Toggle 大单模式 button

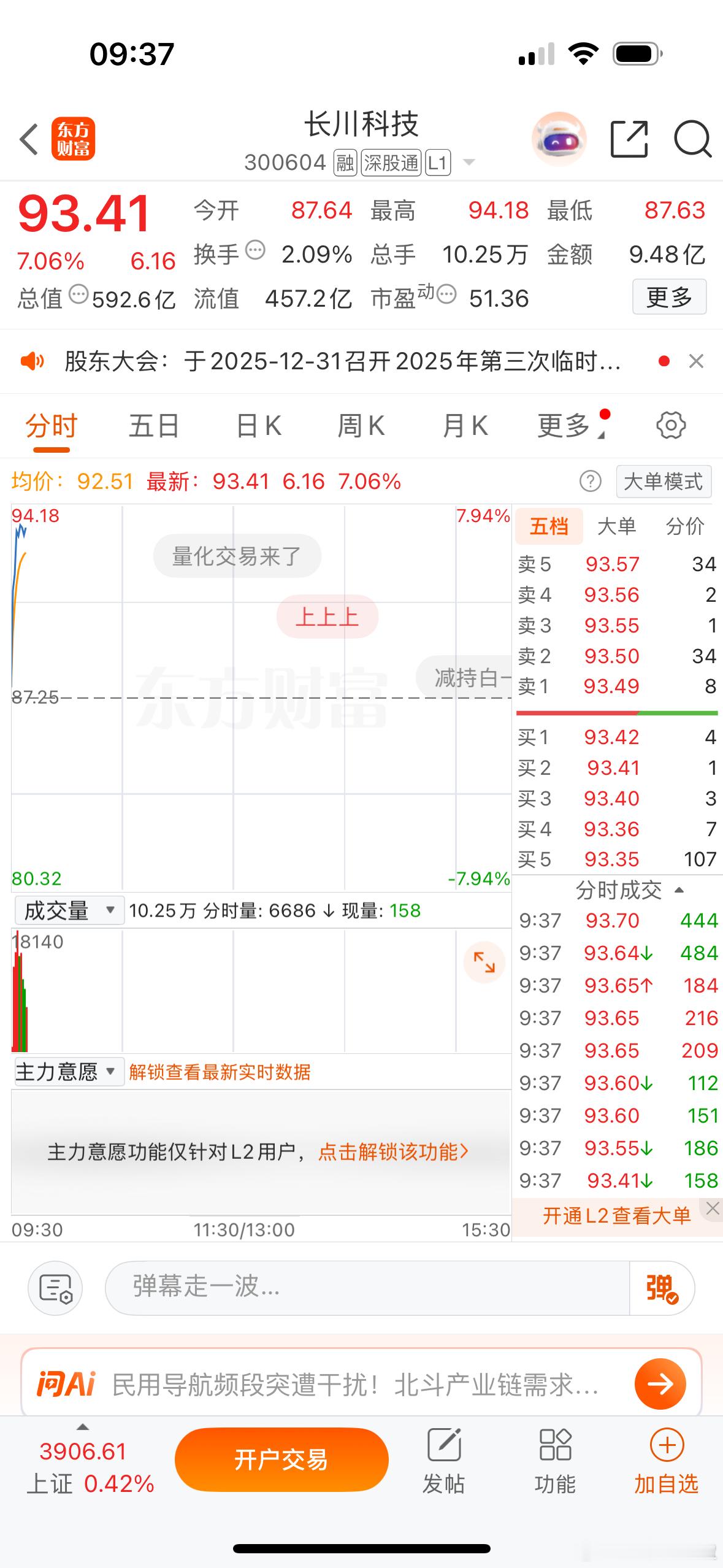pos(664,482)
